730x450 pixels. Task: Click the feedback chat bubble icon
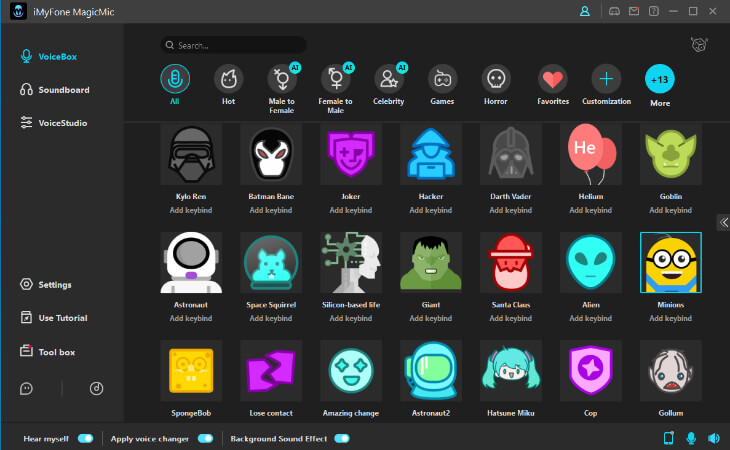point(27,389)
